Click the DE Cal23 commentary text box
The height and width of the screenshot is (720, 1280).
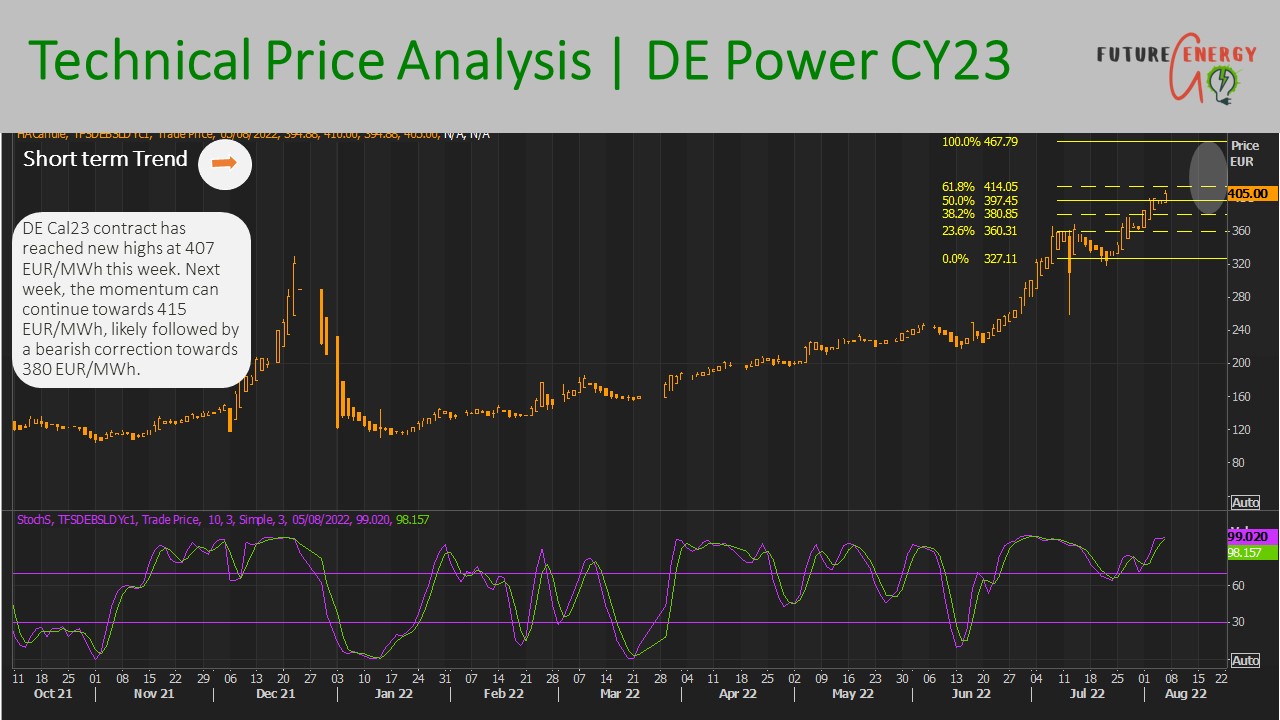(x=131, y=299)
